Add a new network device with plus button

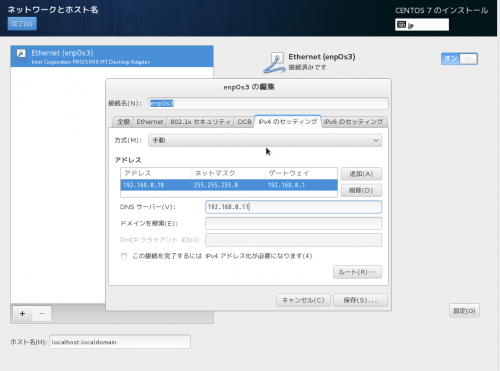point(22,314)
